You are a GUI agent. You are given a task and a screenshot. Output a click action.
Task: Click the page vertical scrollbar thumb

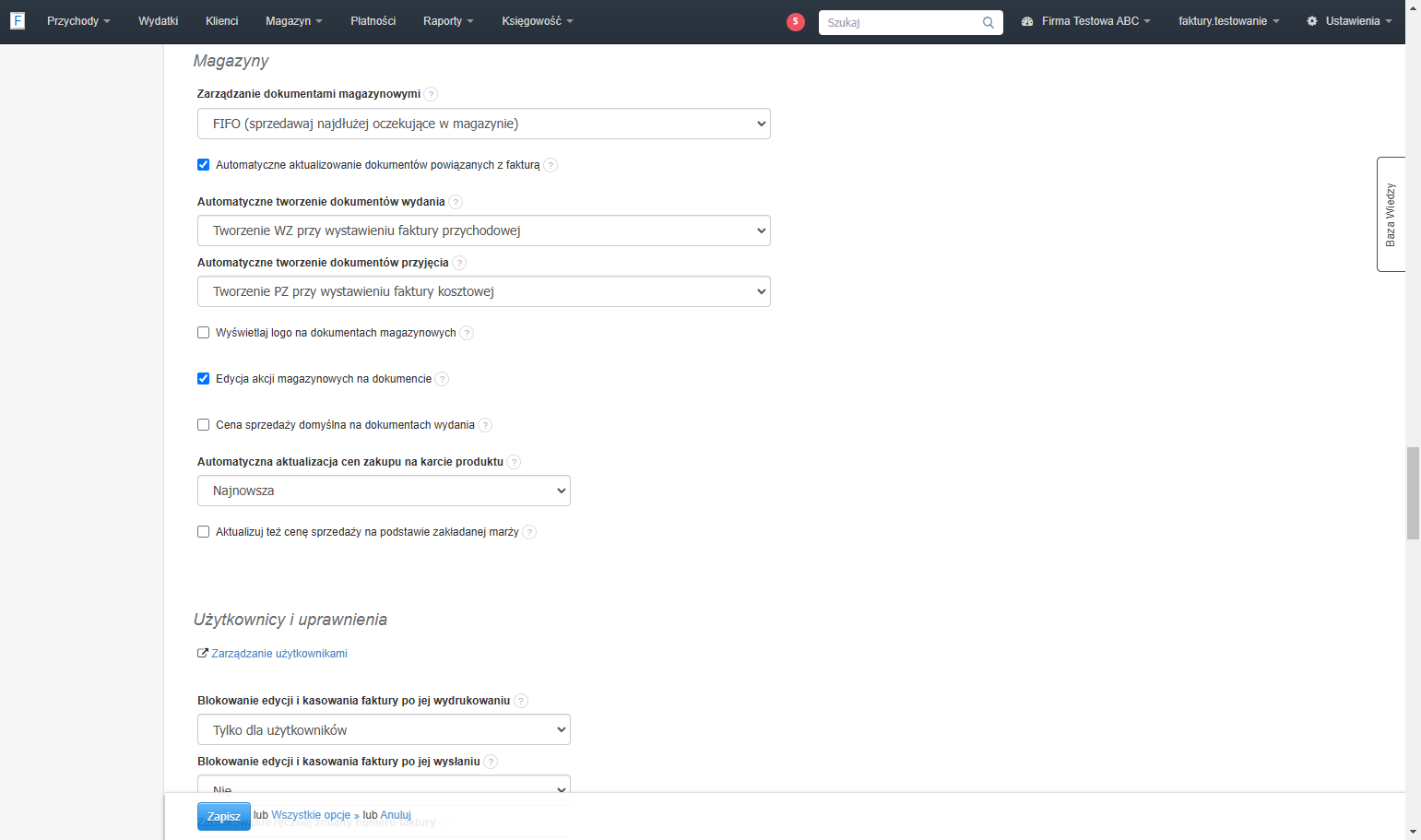tap(1413, 493)
